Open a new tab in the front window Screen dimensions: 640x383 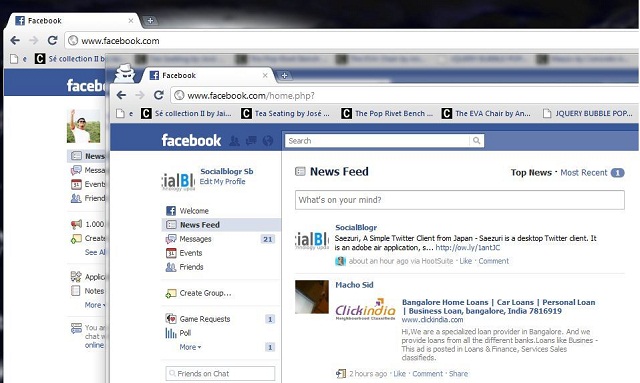coord(284,75)
